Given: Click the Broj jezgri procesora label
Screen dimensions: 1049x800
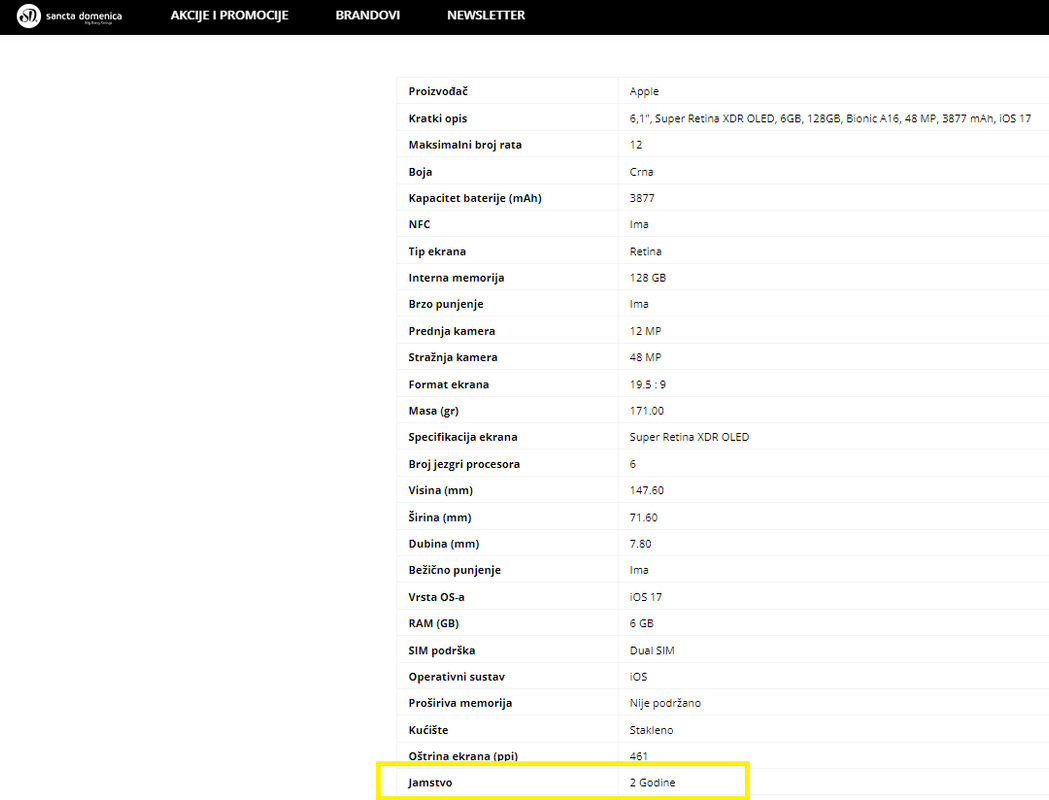Looking at the screenshot, I should click(x=464, y=464).
